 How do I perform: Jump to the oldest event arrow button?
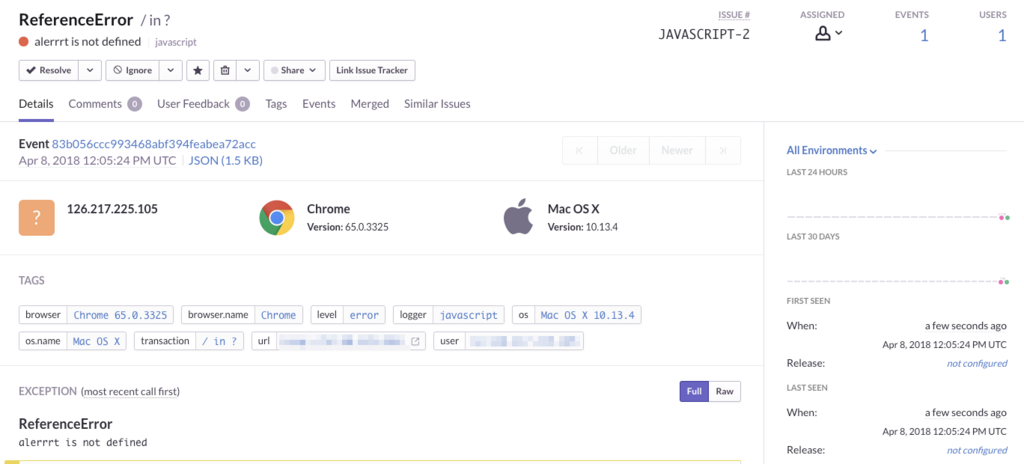pos(579,150)
